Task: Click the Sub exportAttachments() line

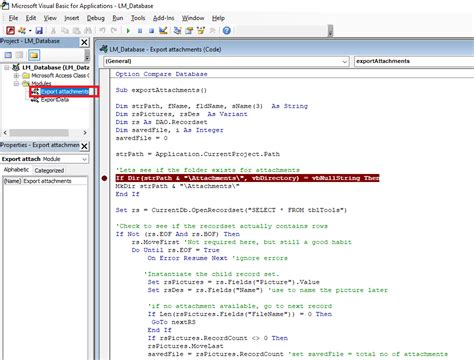Action: pos(161,90)
